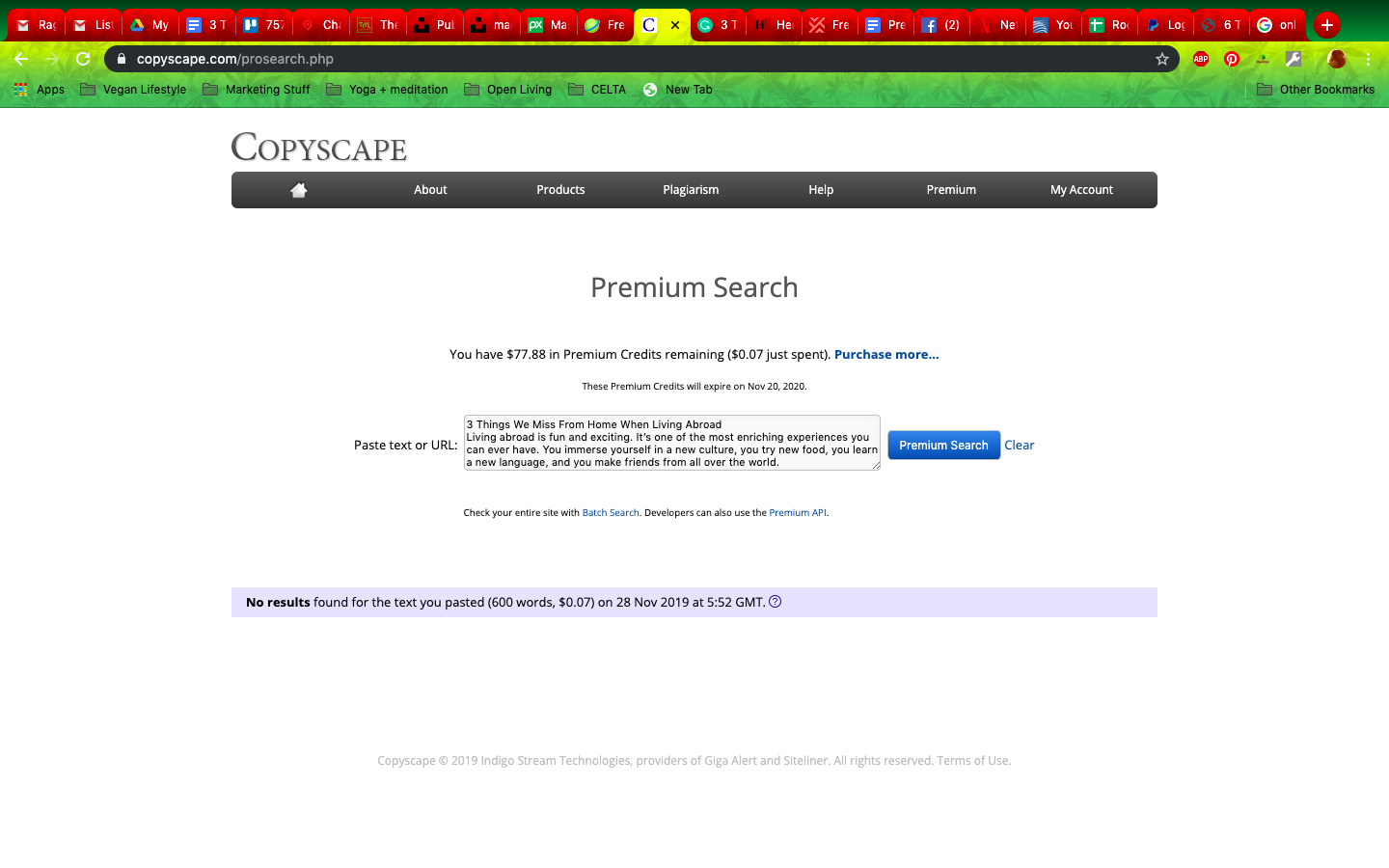
Task: Open the New Tab bookmark
Action: 677,90
